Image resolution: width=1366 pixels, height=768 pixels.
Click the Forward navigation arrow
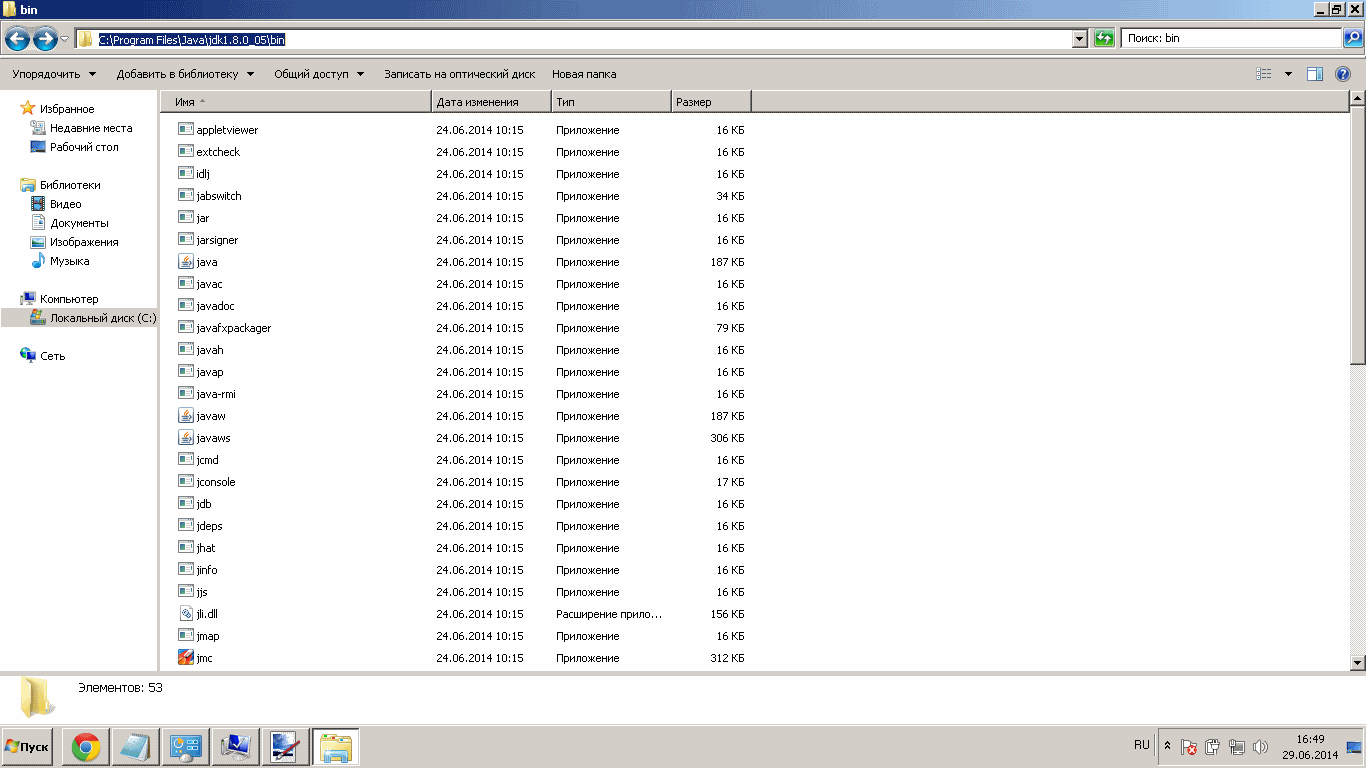[45, 39]
